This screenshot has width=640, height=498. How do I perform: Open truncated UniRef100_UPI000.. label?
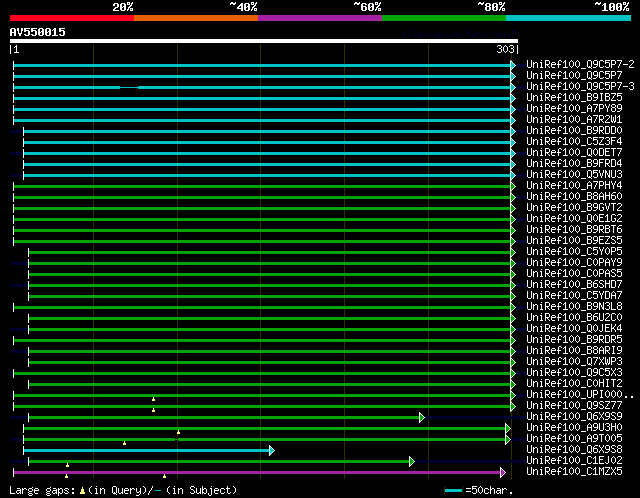tap(580, 395)
